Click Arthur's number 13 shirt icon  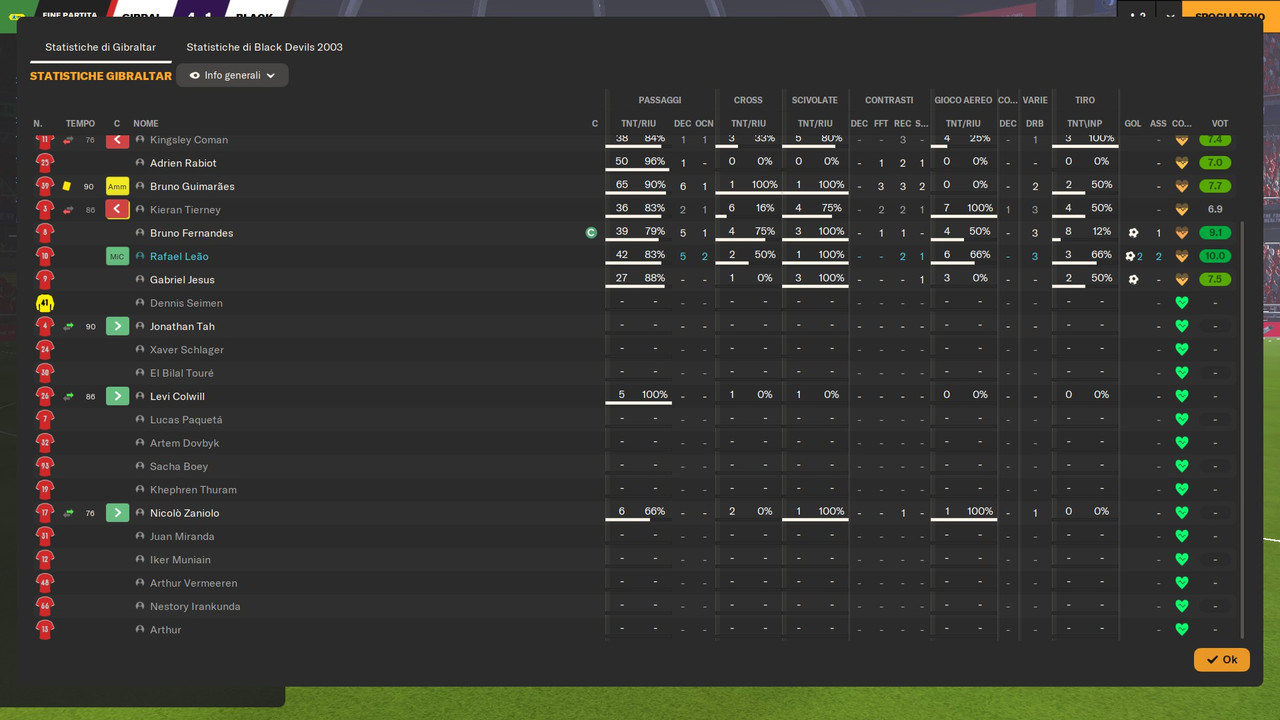click(44, 630)
